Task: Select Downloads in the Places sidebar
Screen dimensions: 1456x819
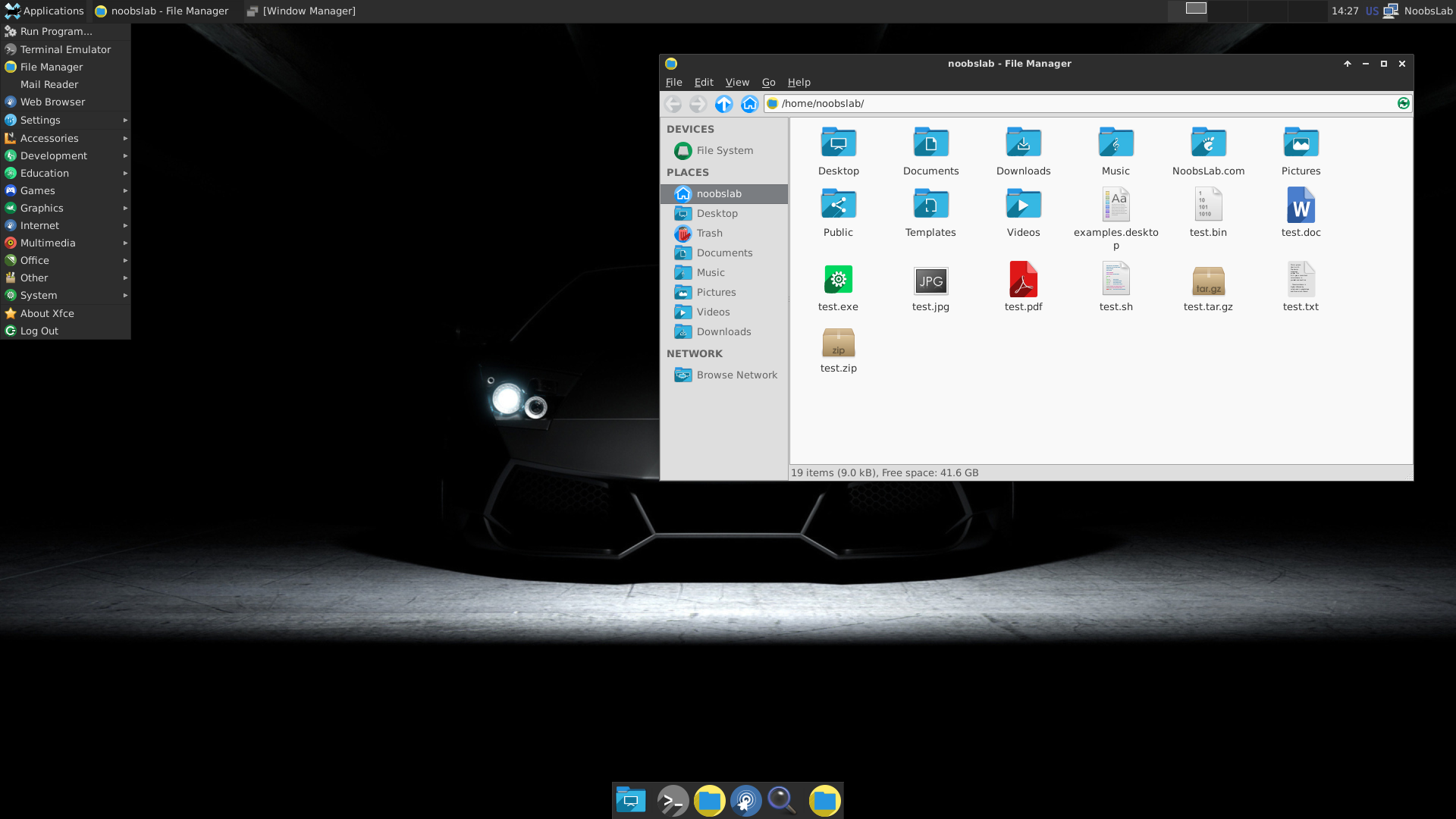Action: click(x=723, y=331)
